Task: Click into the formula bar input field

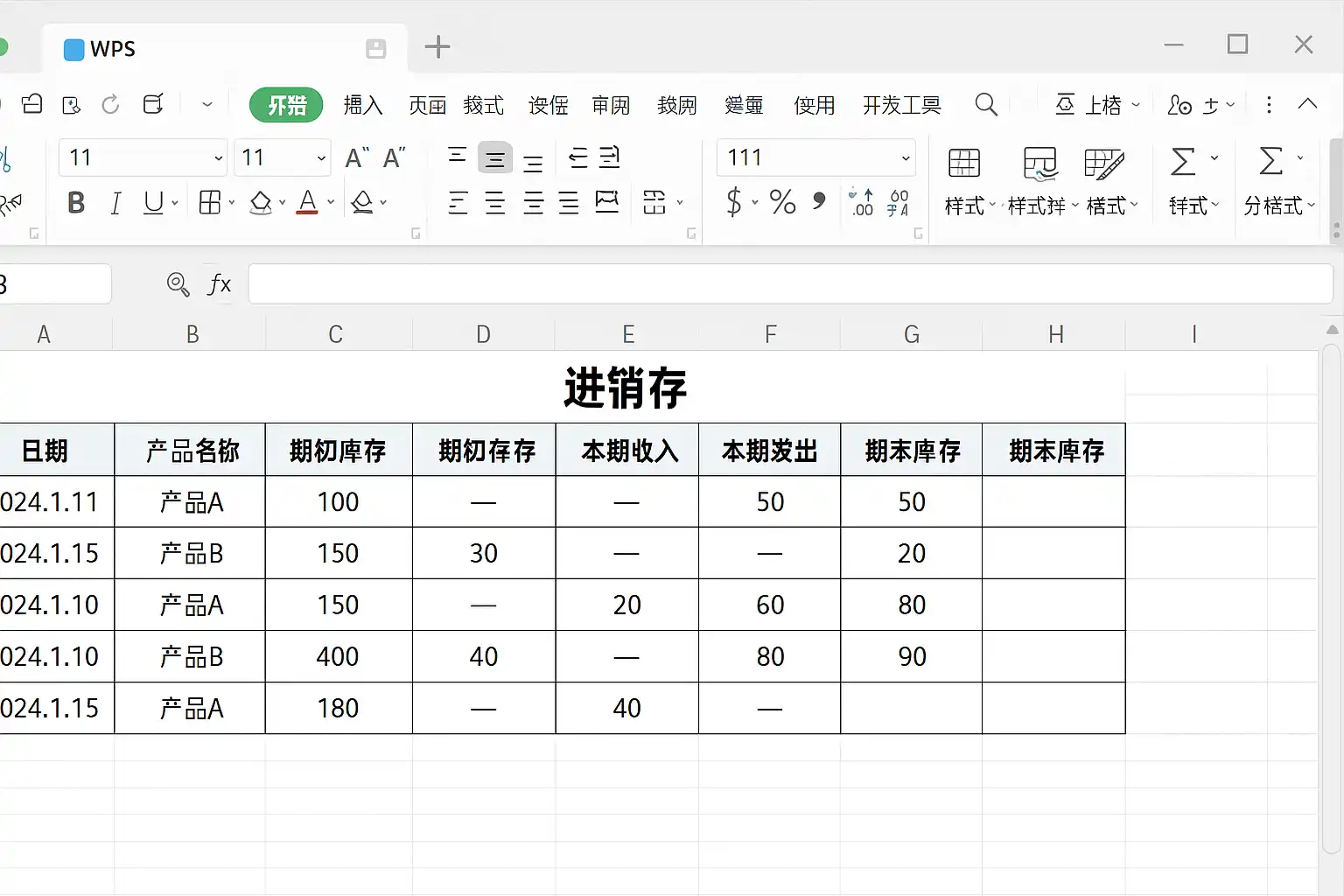Action: click(x=787, y=284)
